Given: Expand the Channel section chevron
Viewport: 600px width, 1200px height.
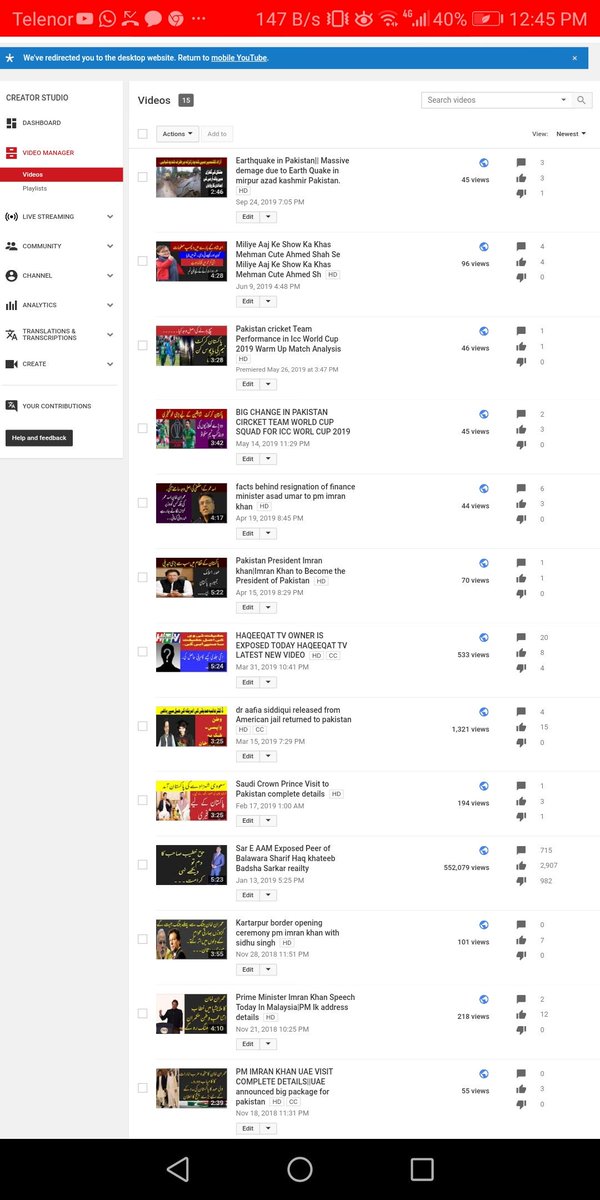Looking at the screenshot, I should (110, 275).
